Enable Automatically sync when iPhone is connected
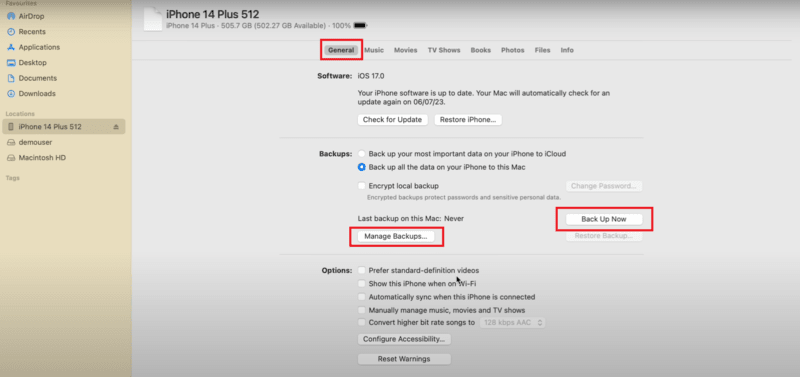 pos(362,297)
